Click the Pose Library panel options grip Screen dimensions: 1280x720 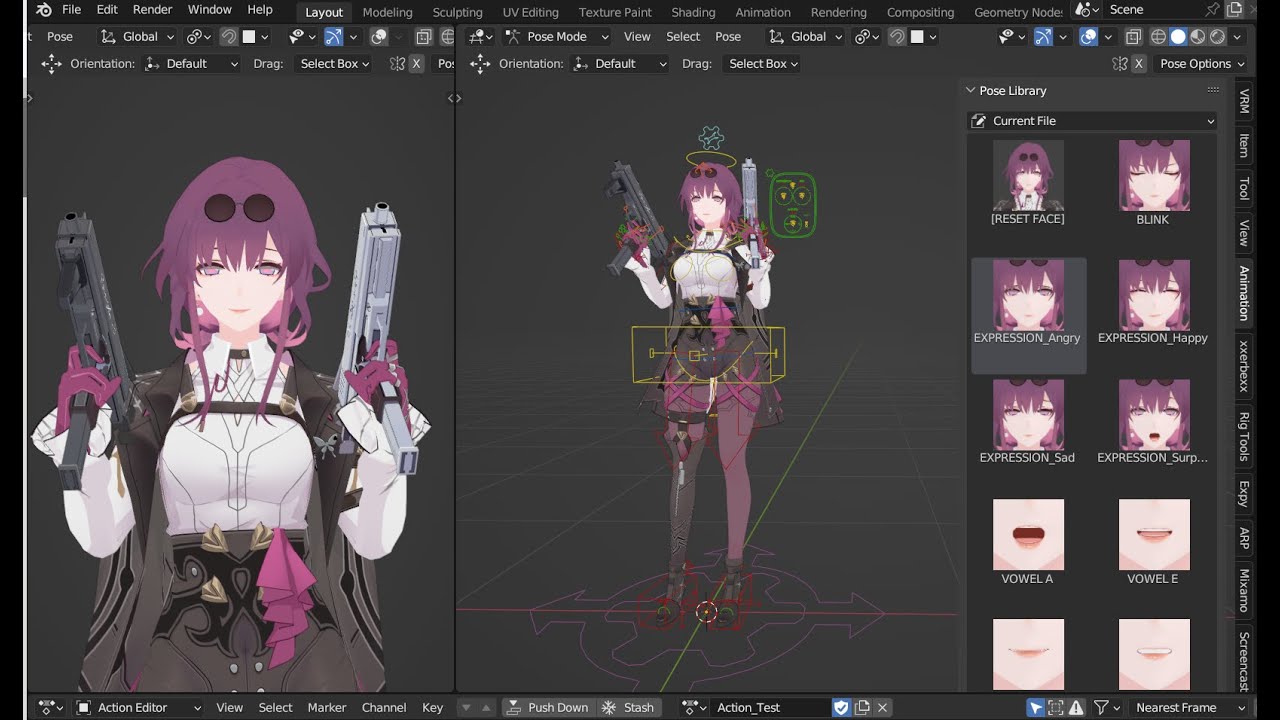(1213, 90)
